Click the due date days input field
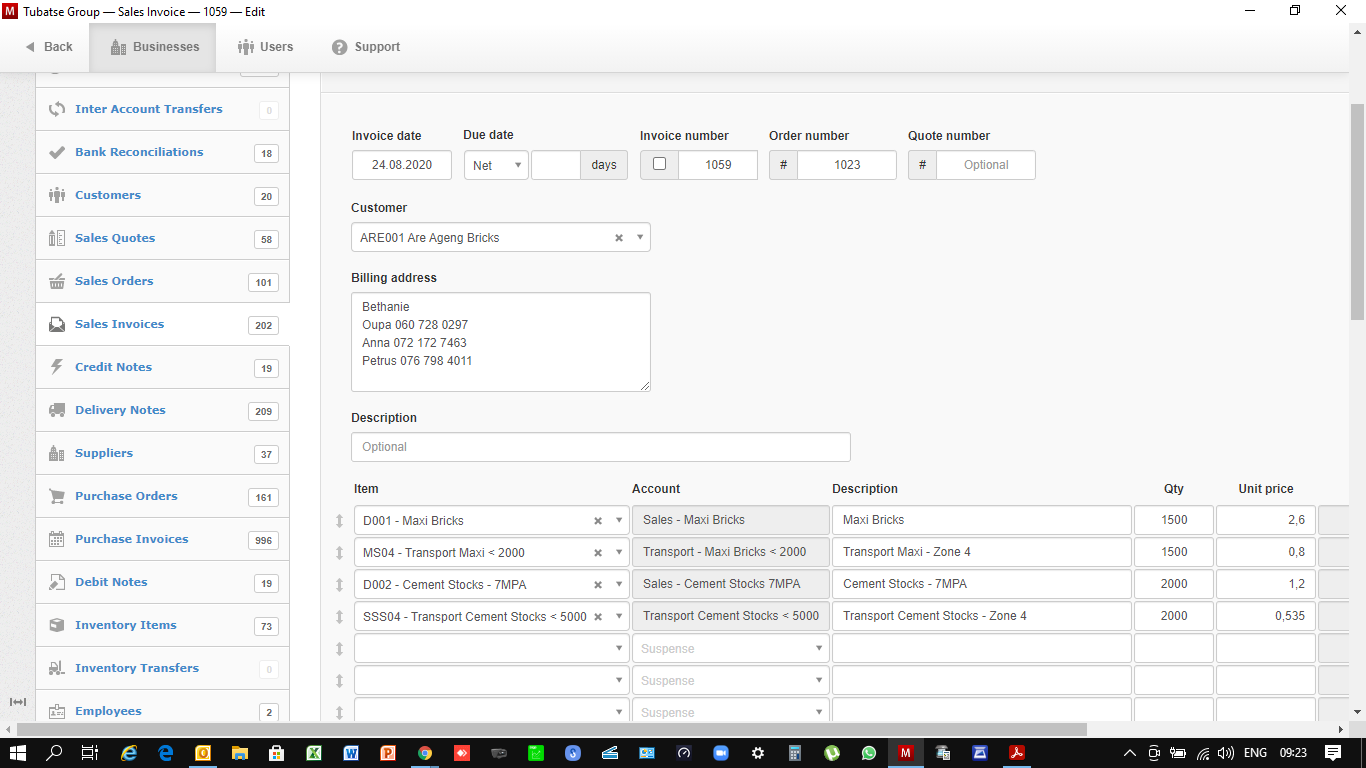 coord(556,165)
